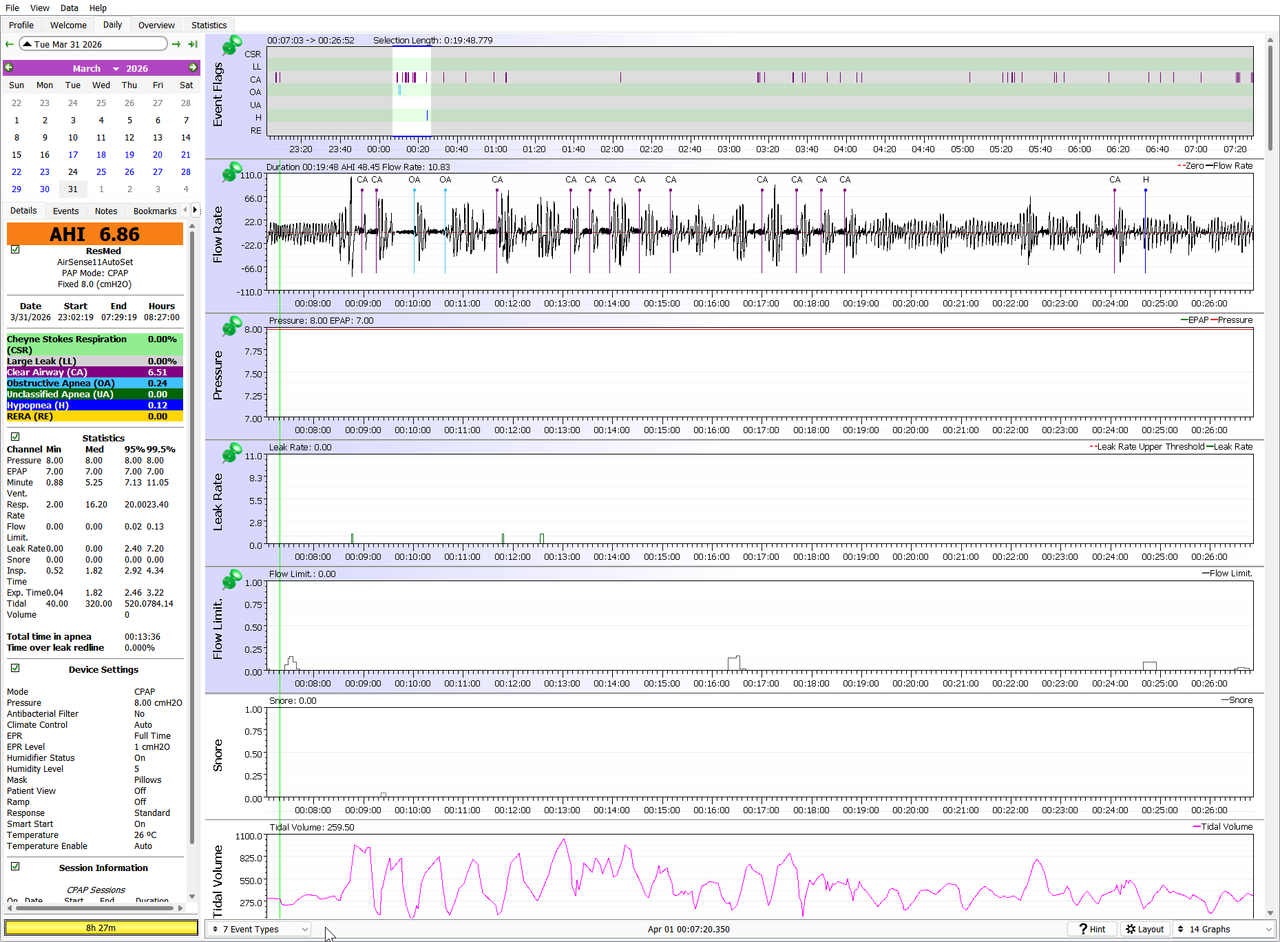Screen dimensions: 1280x942
Task: Toggle the Session Information section checkbox
Action: coord(15,866)
